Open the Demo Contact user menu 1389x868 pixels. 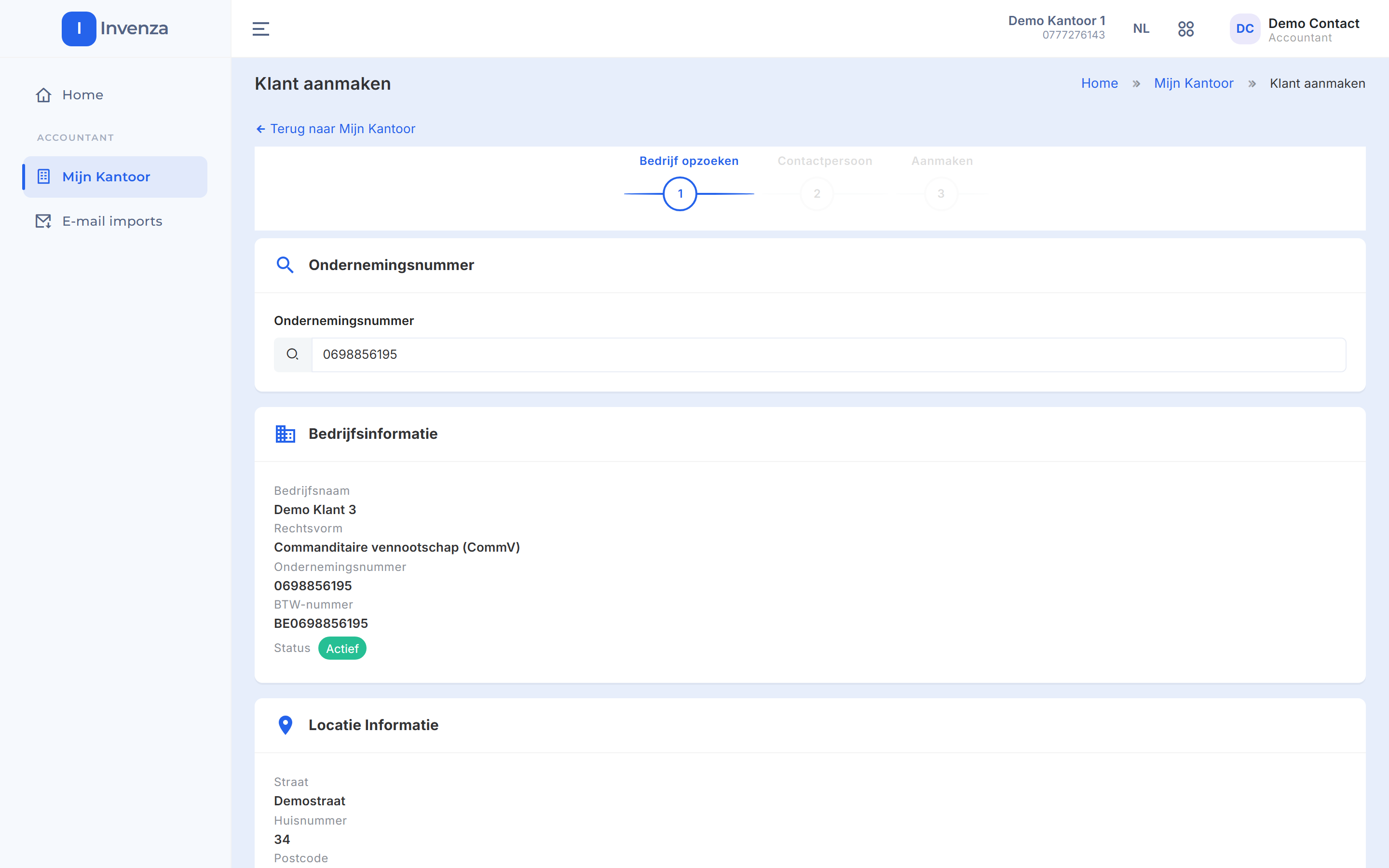[1295, 29]
